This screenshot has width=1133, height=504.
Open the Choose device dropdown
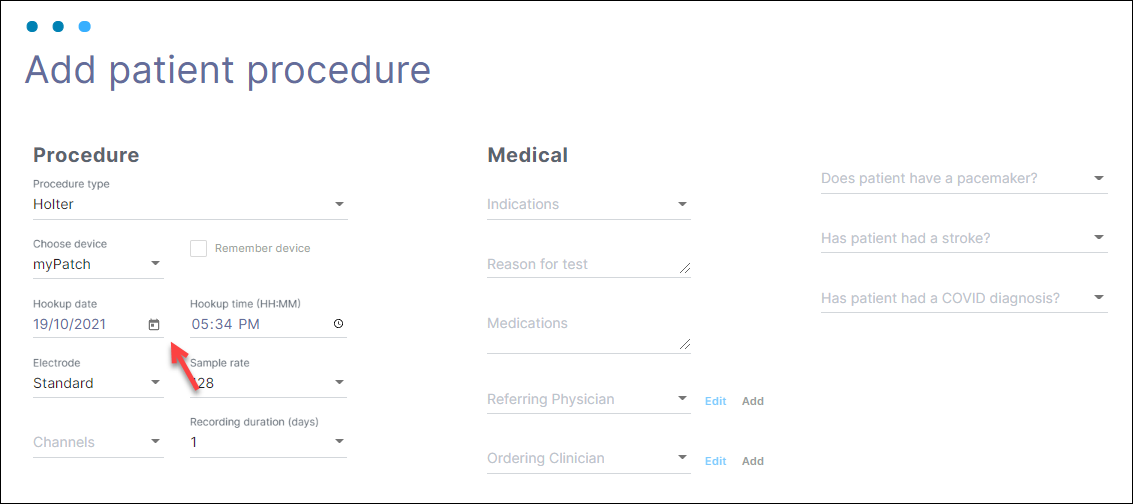pos(155,264)
